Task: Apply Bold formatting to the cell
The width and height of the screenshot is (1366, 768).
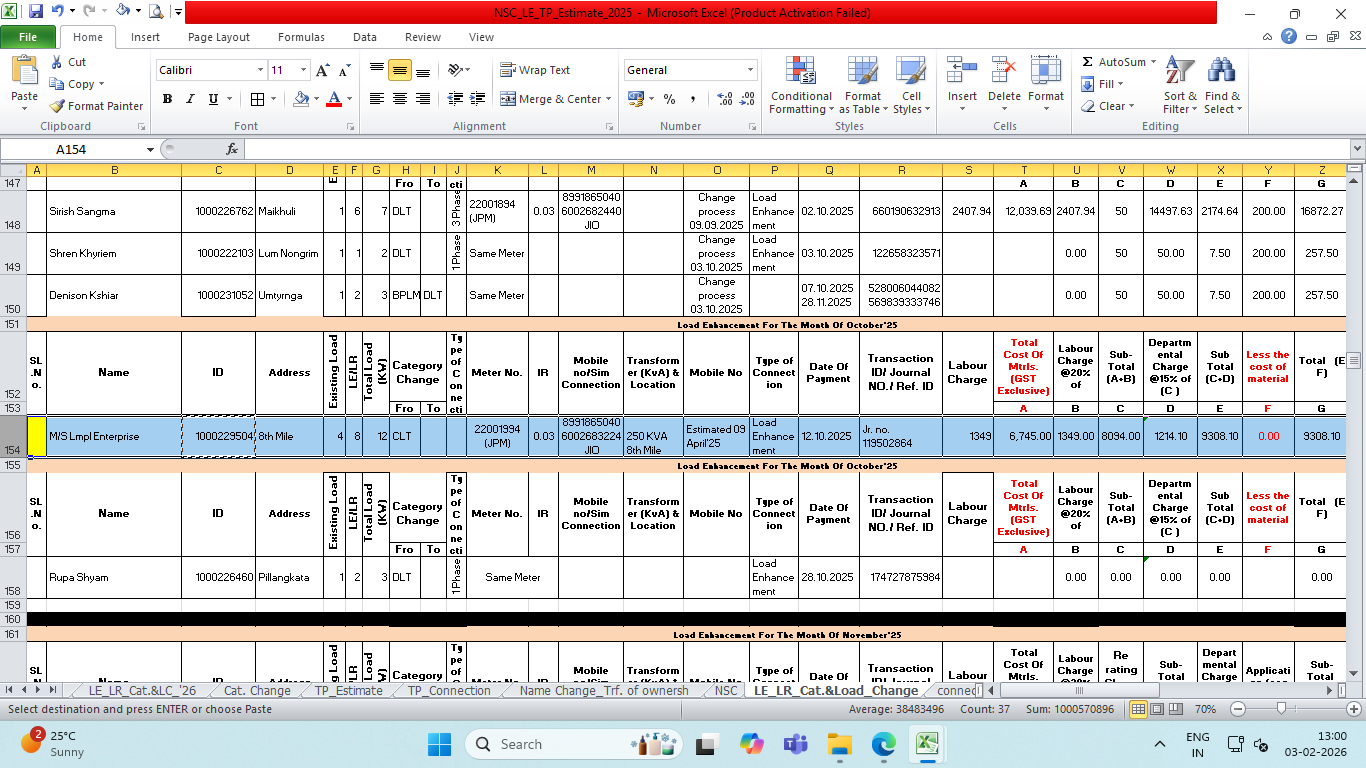Action: [x=167, y=99]
